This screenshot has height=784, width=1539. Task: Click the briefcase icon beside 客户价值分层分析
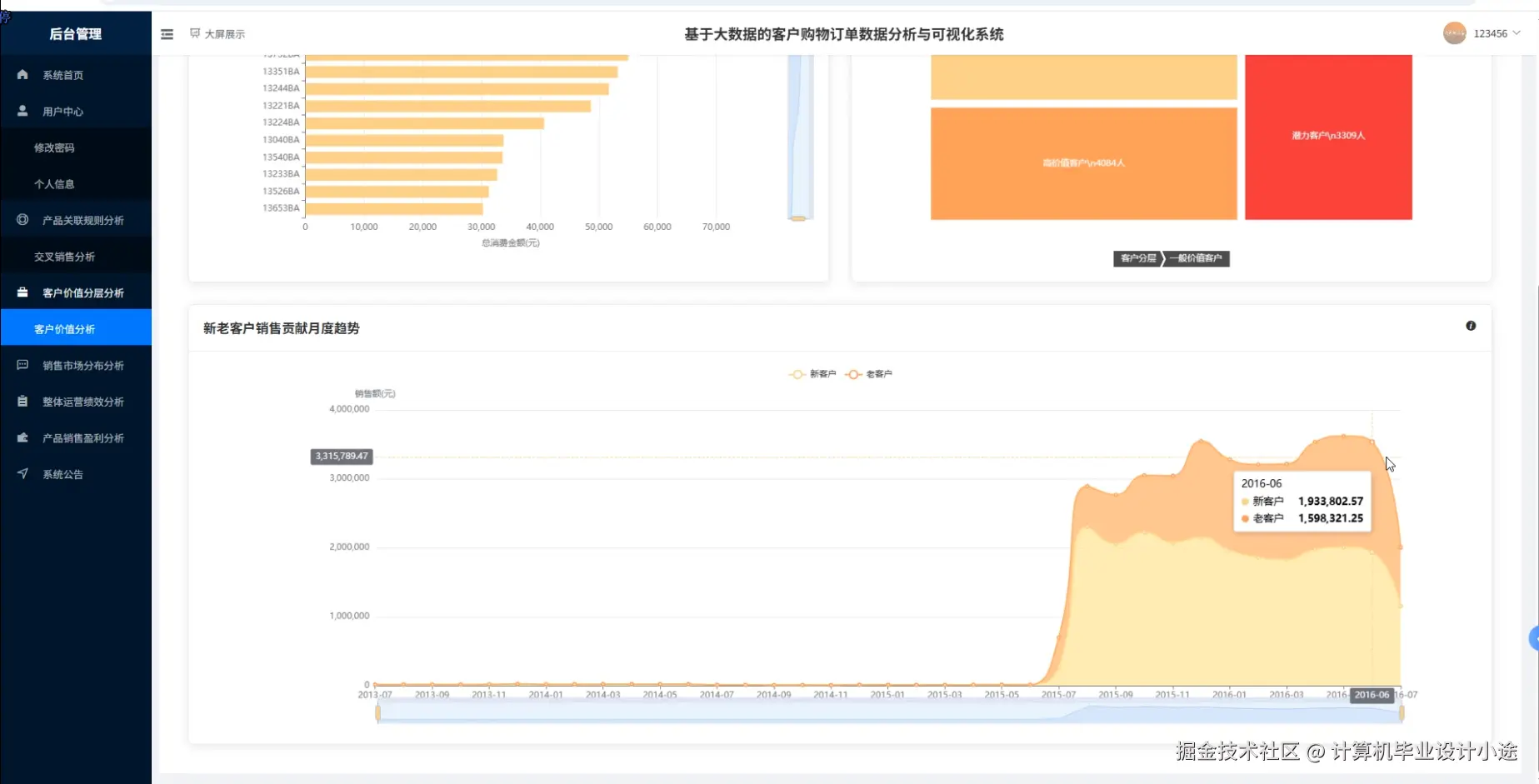tap(22, 292)
